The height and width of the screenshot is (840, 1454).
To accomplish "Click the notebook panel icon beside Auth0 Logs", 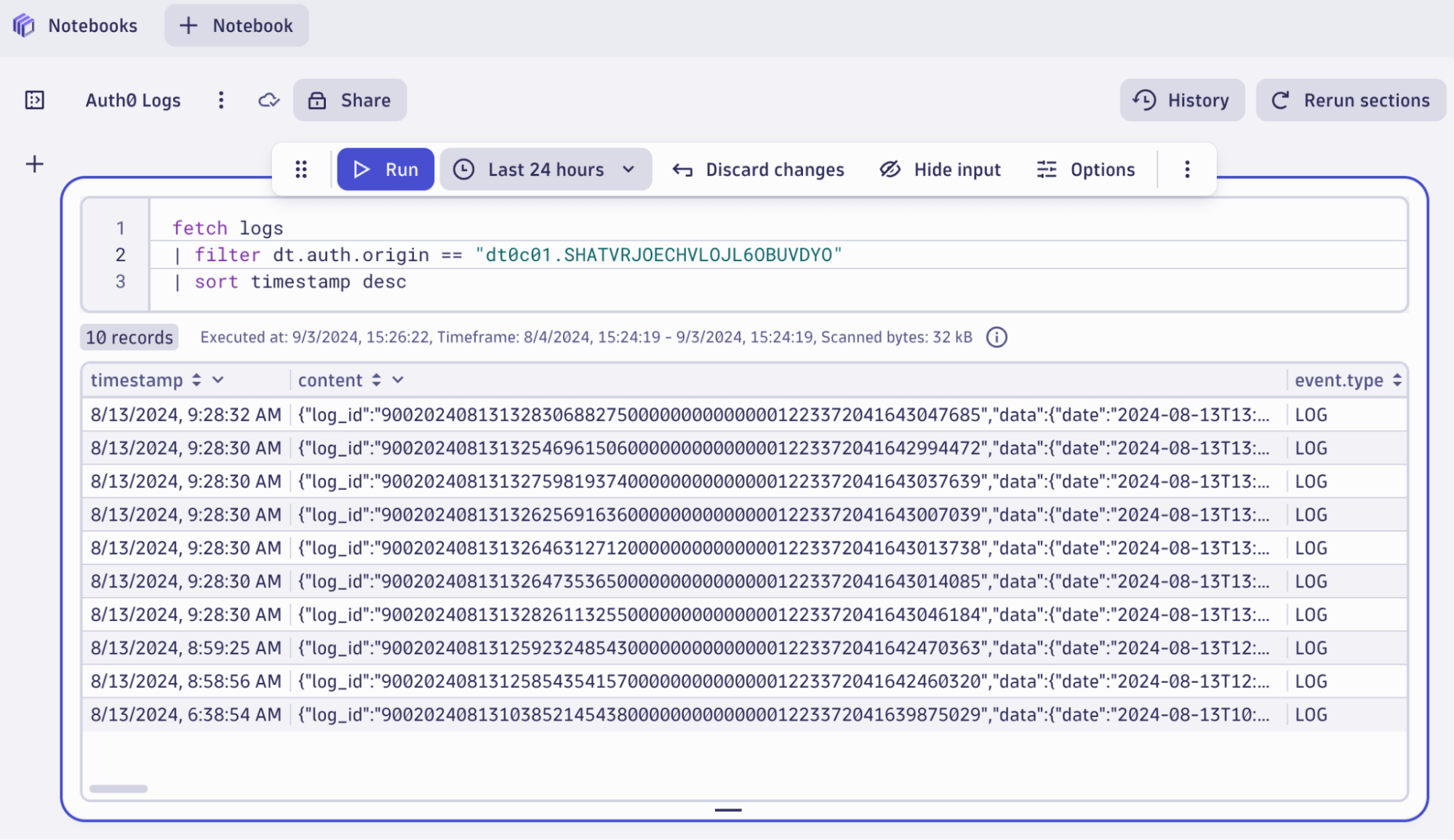I will coord(34,100).
